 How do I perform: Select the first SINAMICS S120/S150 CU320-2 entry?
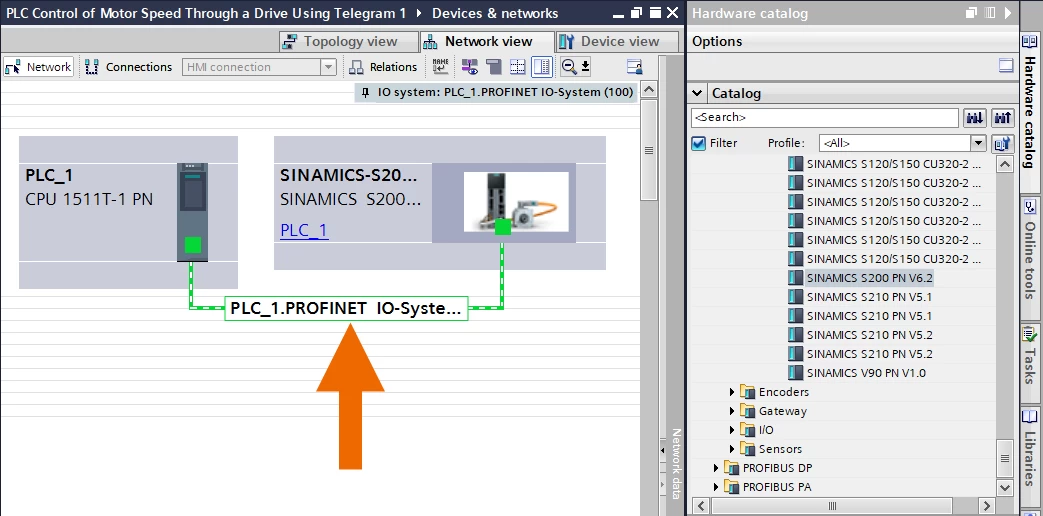pos(893,164)
